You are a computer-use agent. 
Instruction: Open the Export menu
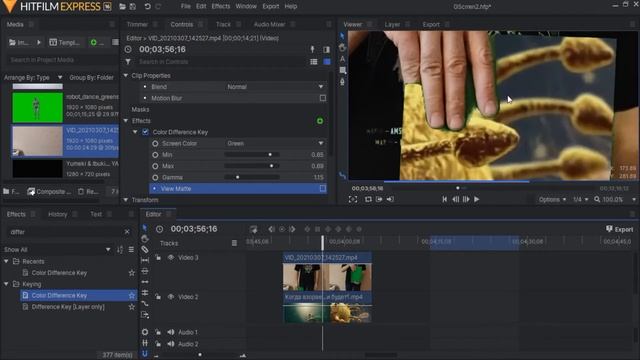(x=271, y=7)
